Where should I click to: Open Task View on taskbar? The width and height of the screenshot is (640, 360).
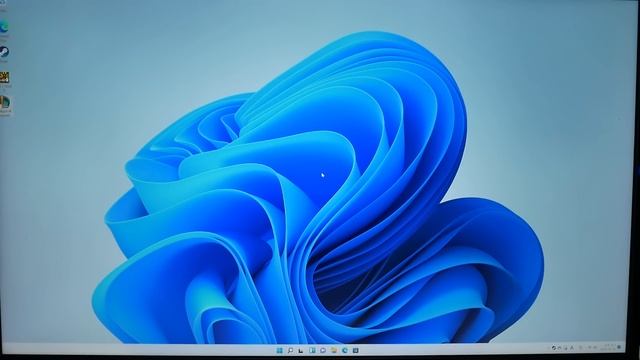click(301, 350)
